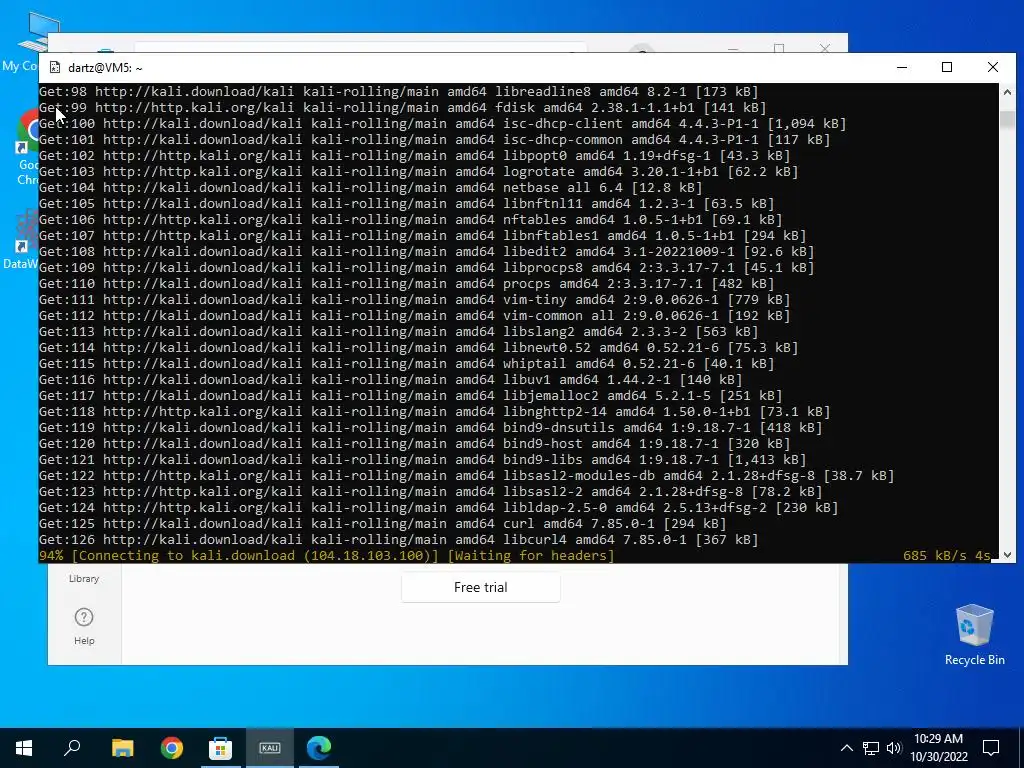Open Microsoft Store taskbar icon
This screenshot has height=768, width=1024.
pos(220,748)
